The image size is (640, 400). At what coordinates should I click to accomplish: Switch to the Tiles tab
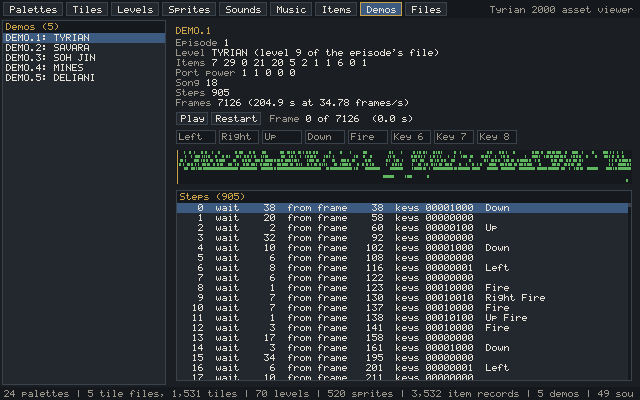coord(87,9)
